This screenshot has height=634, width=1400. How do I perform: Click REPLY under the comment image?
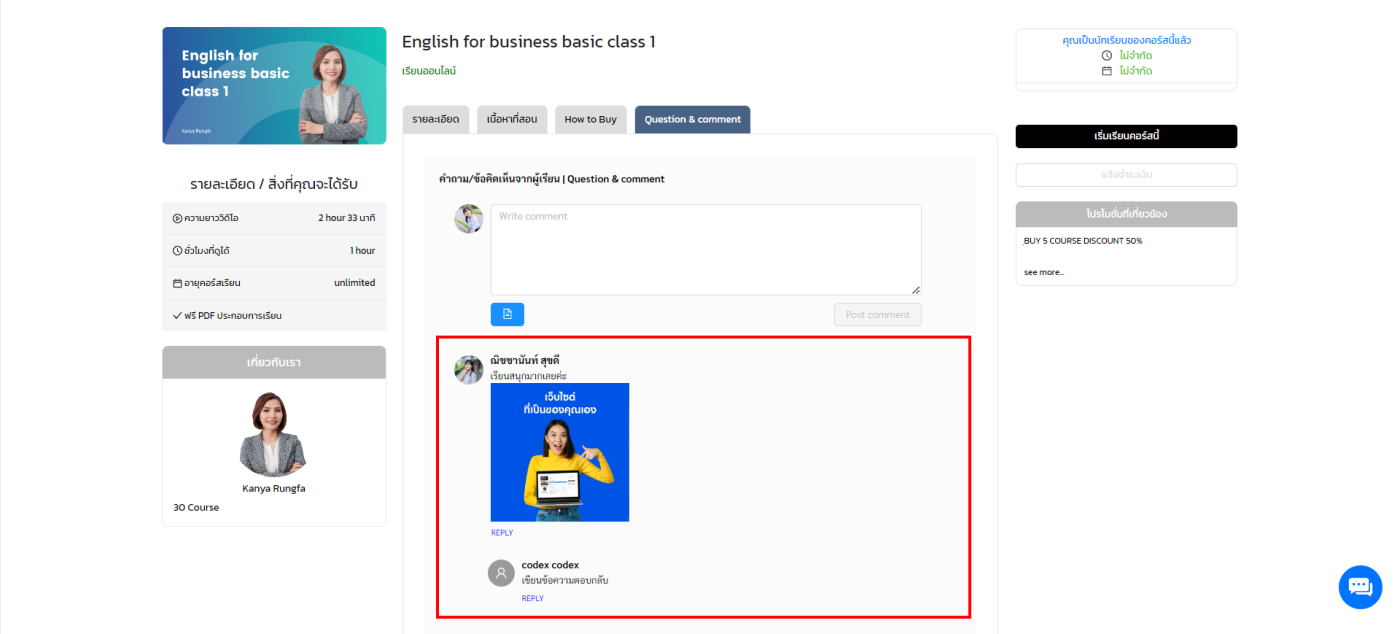pos(502,533)
